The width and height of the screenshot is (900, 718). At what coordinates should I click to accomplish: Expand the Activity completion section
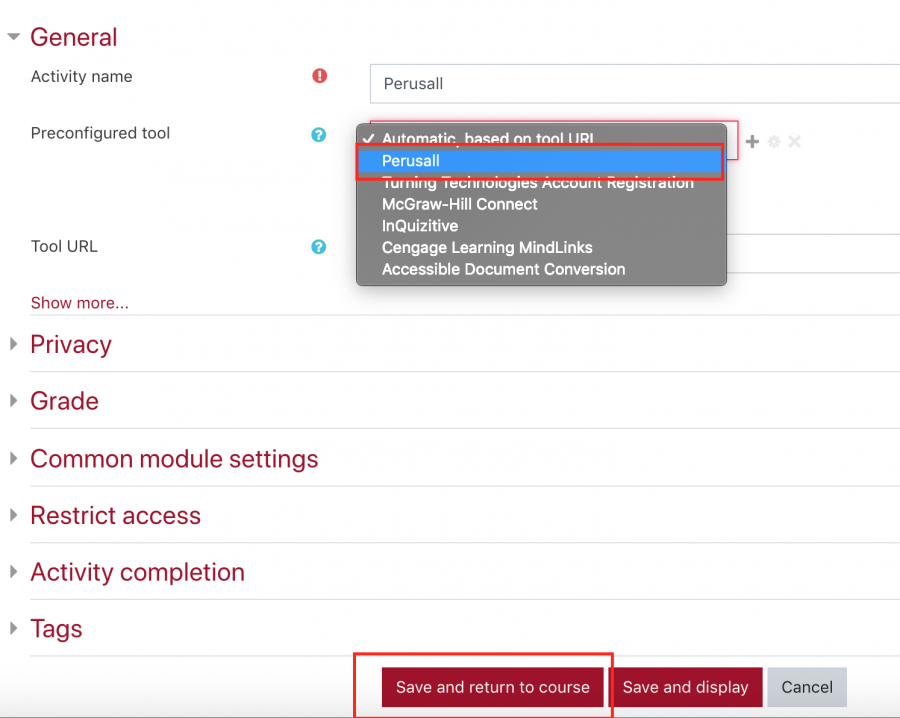14,572
